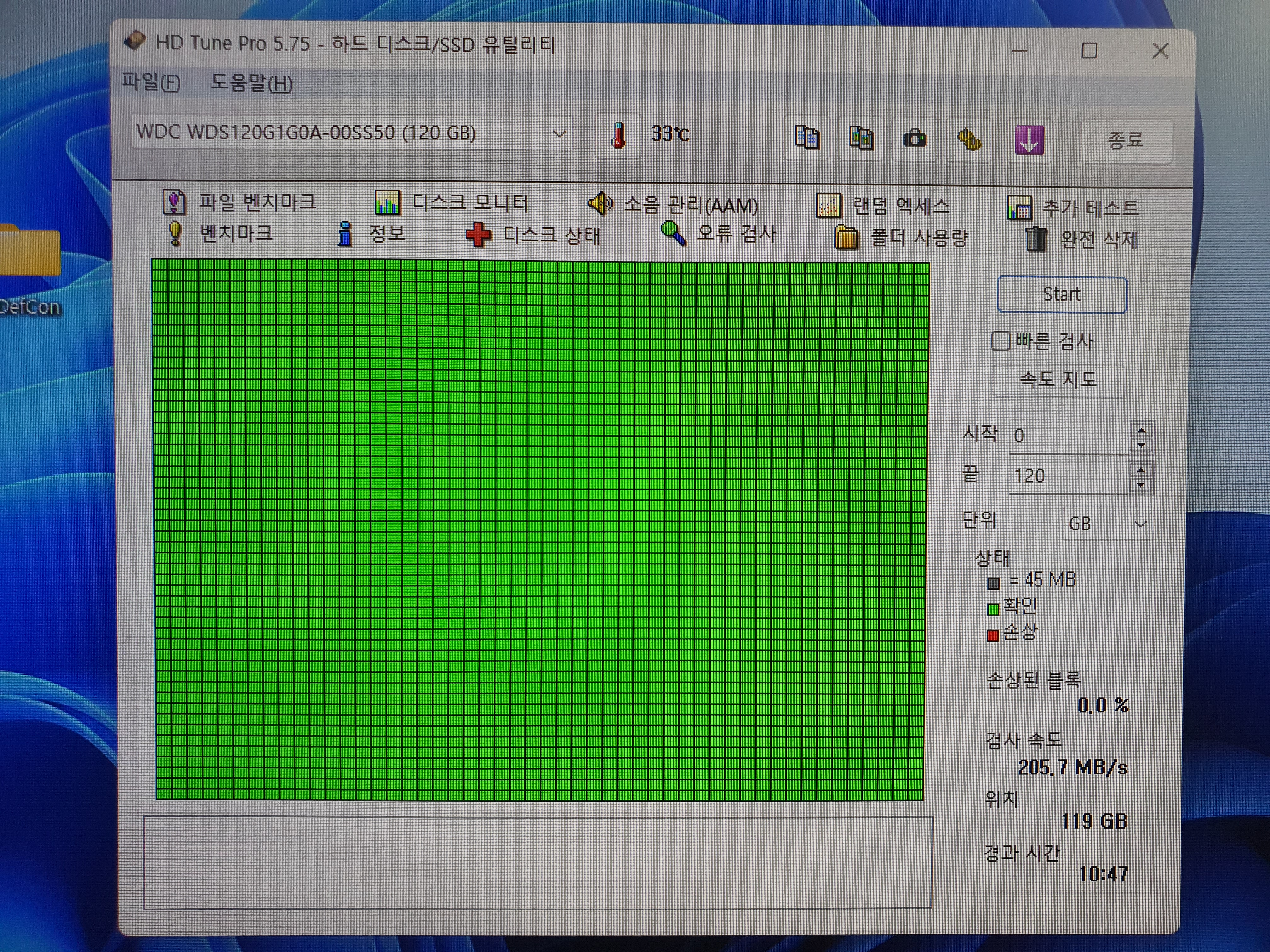This screenshot has width=1270, height=952.
Task: Click the 205.7 MB/s scan speed value
Action: [1073, 767]
